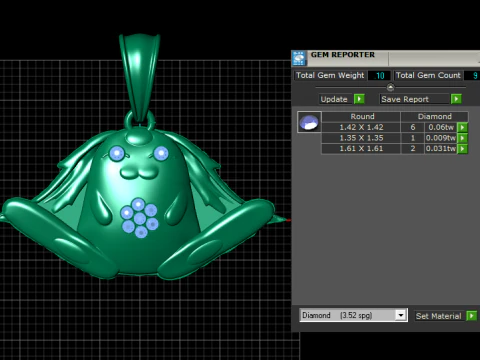Click the 0.009tw weight cell
480x360 pixels.
tap(441, 138)
